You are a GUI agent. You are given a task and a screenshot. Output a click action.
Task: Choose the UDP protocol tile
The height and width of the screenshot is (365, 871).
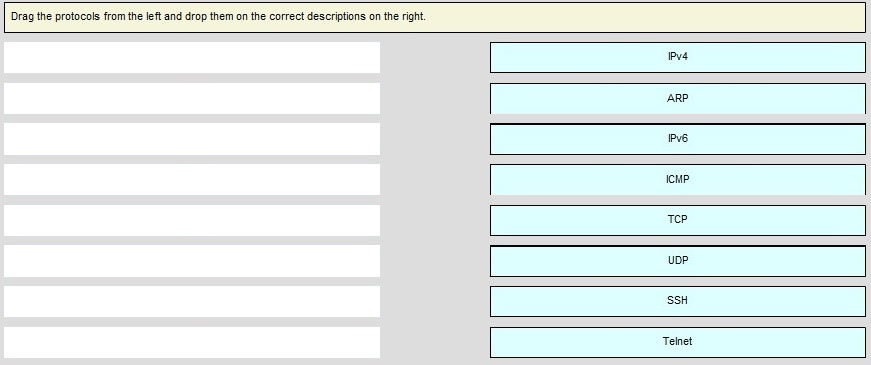(x=678, y=261)
